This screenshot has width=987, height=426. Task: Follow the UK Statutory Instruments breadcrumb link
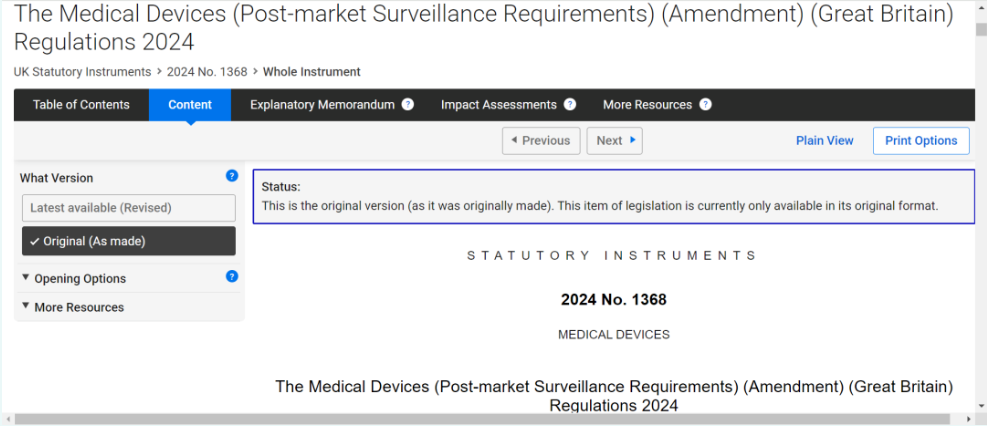click(x=82, y=72)
